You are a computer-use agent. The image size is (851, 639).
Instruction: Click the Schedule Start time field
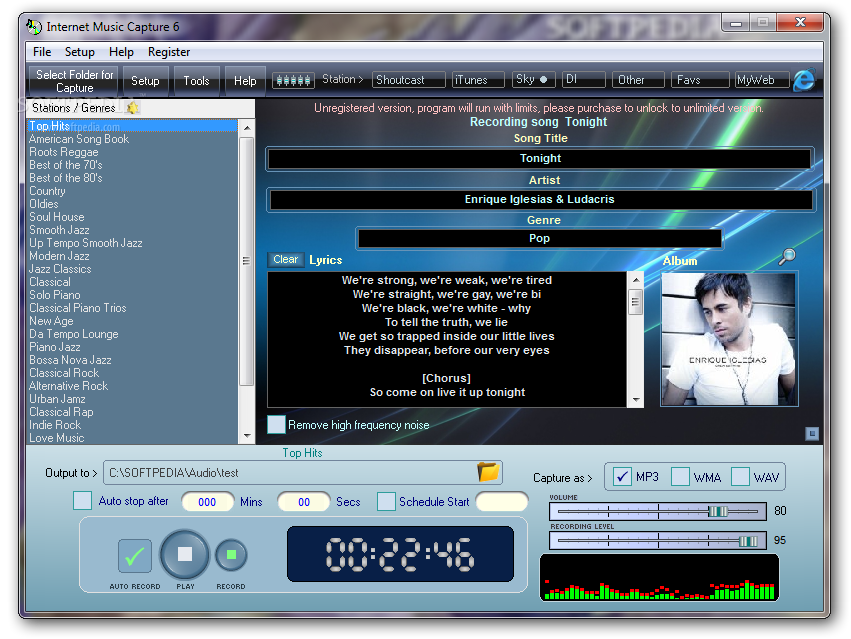click(x=502, y=502)
